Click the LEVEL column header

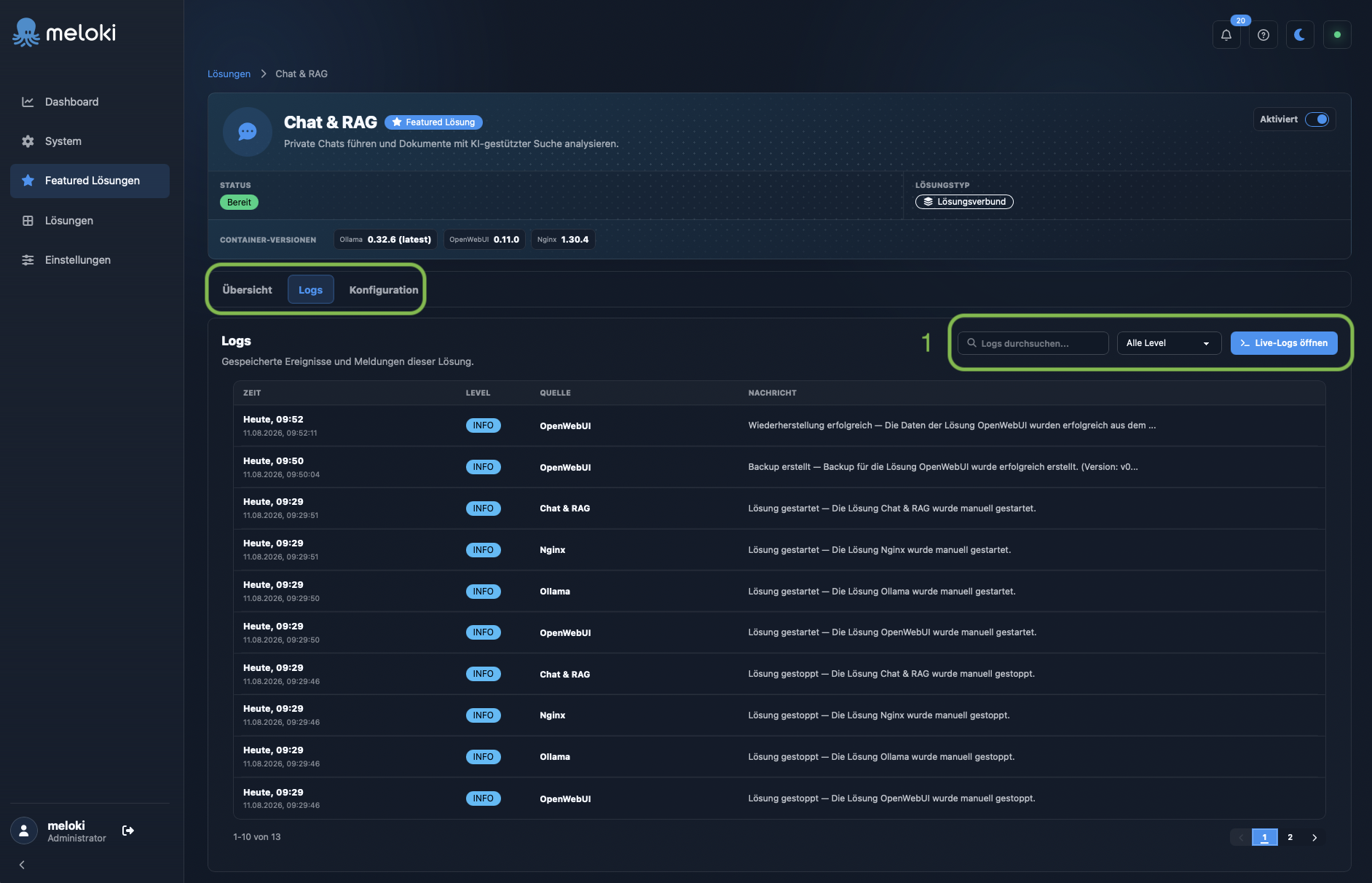click(x=478, y=393)
